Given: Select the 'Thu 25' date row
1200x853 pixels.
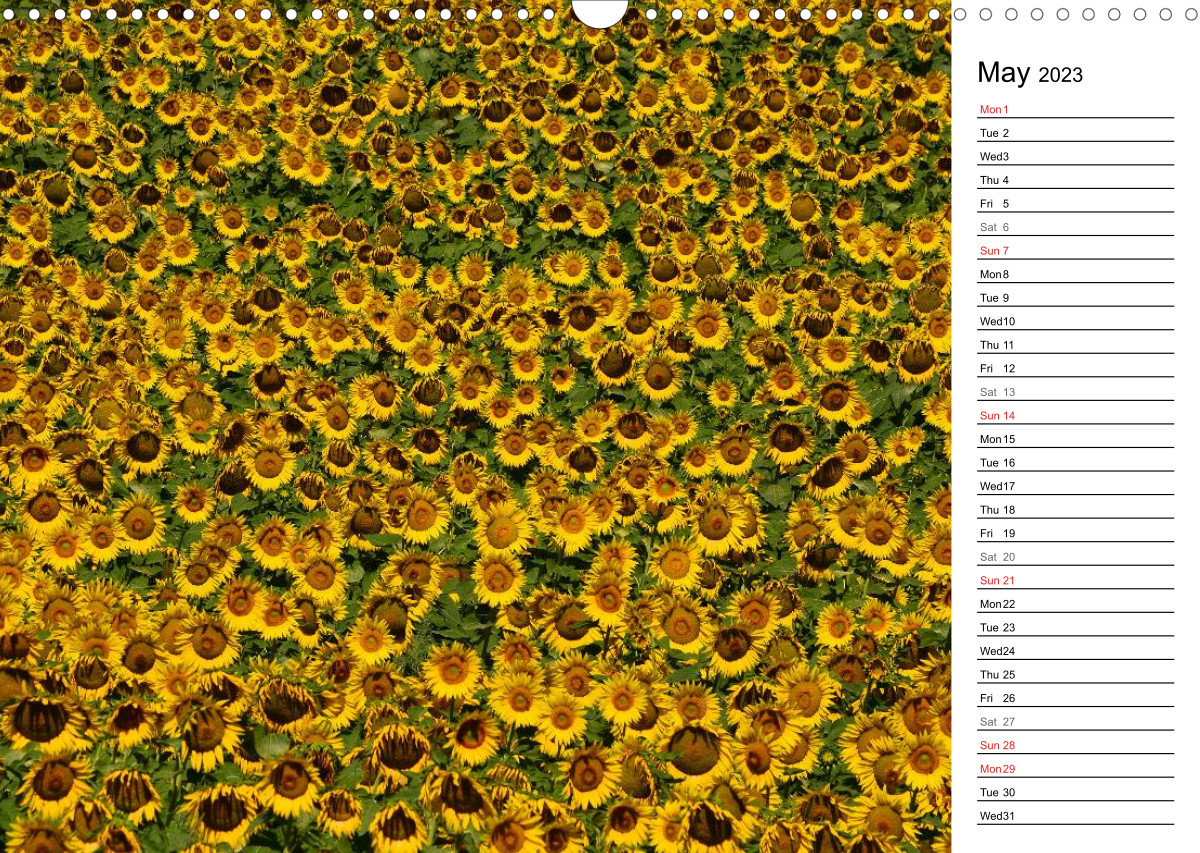Looking at the screenshot, I should [1075, 673].
